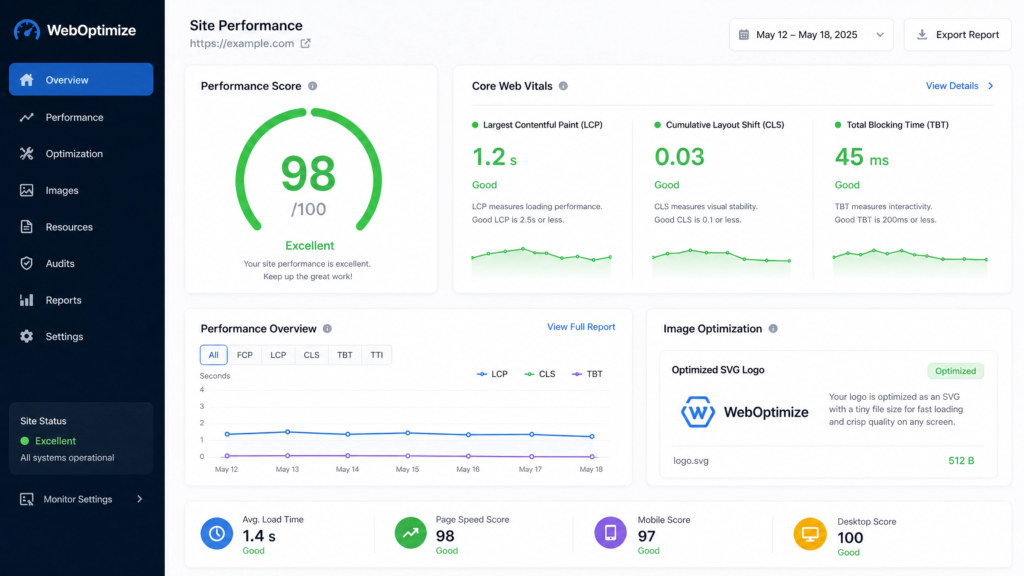Click the 1.2 s LCP value

point(494,157)
